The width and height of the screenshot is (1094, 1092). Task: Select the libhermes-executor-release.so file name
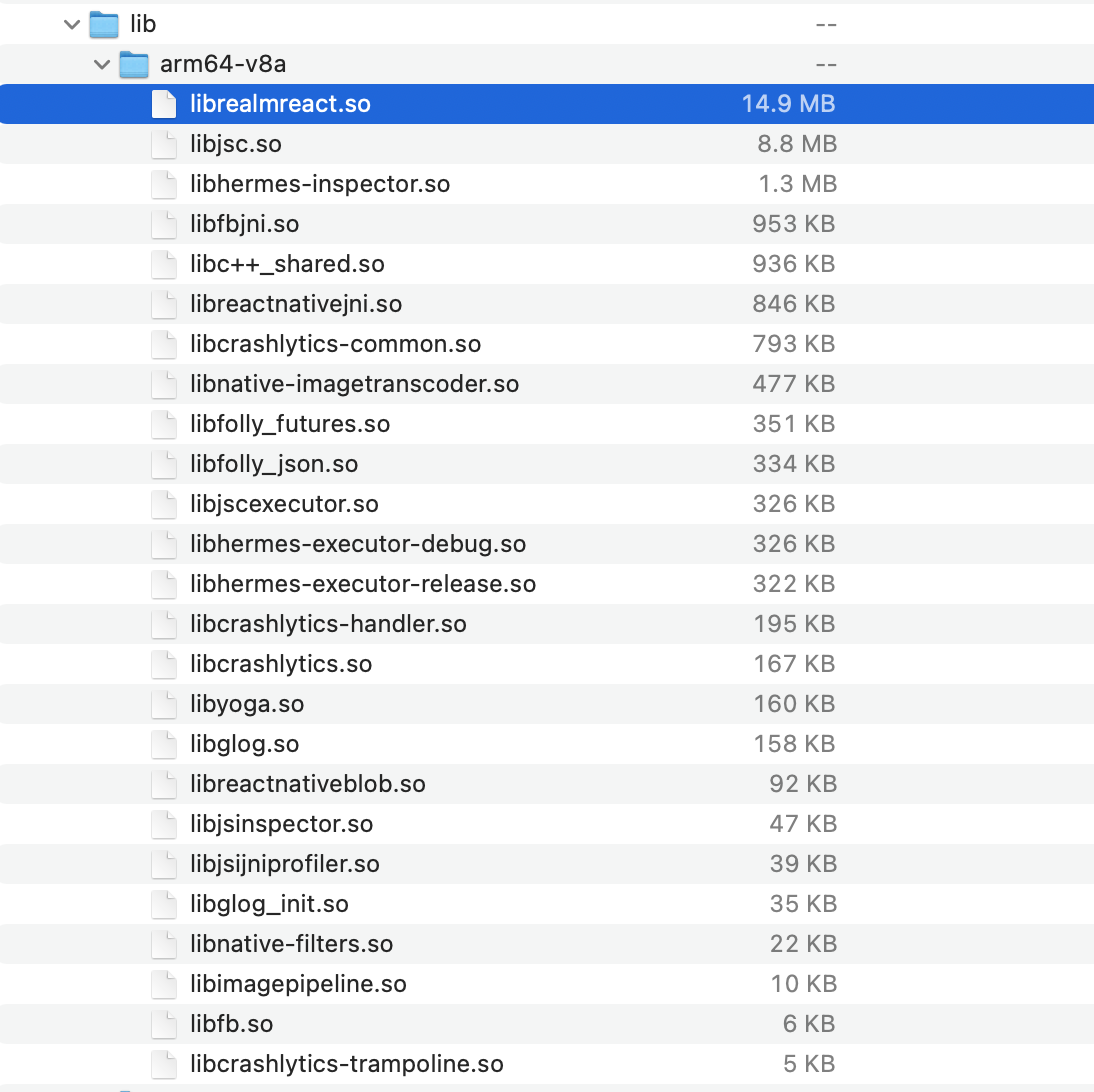[x=364, y=584]
